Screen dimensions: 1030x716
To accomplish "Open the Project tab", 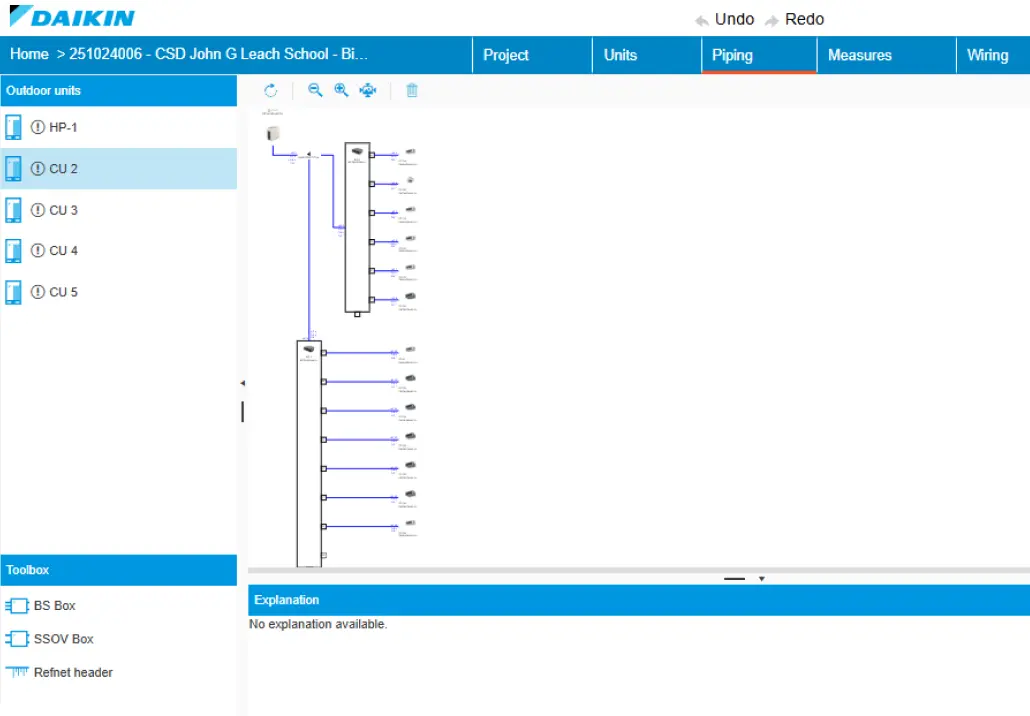I will point(506,55).
